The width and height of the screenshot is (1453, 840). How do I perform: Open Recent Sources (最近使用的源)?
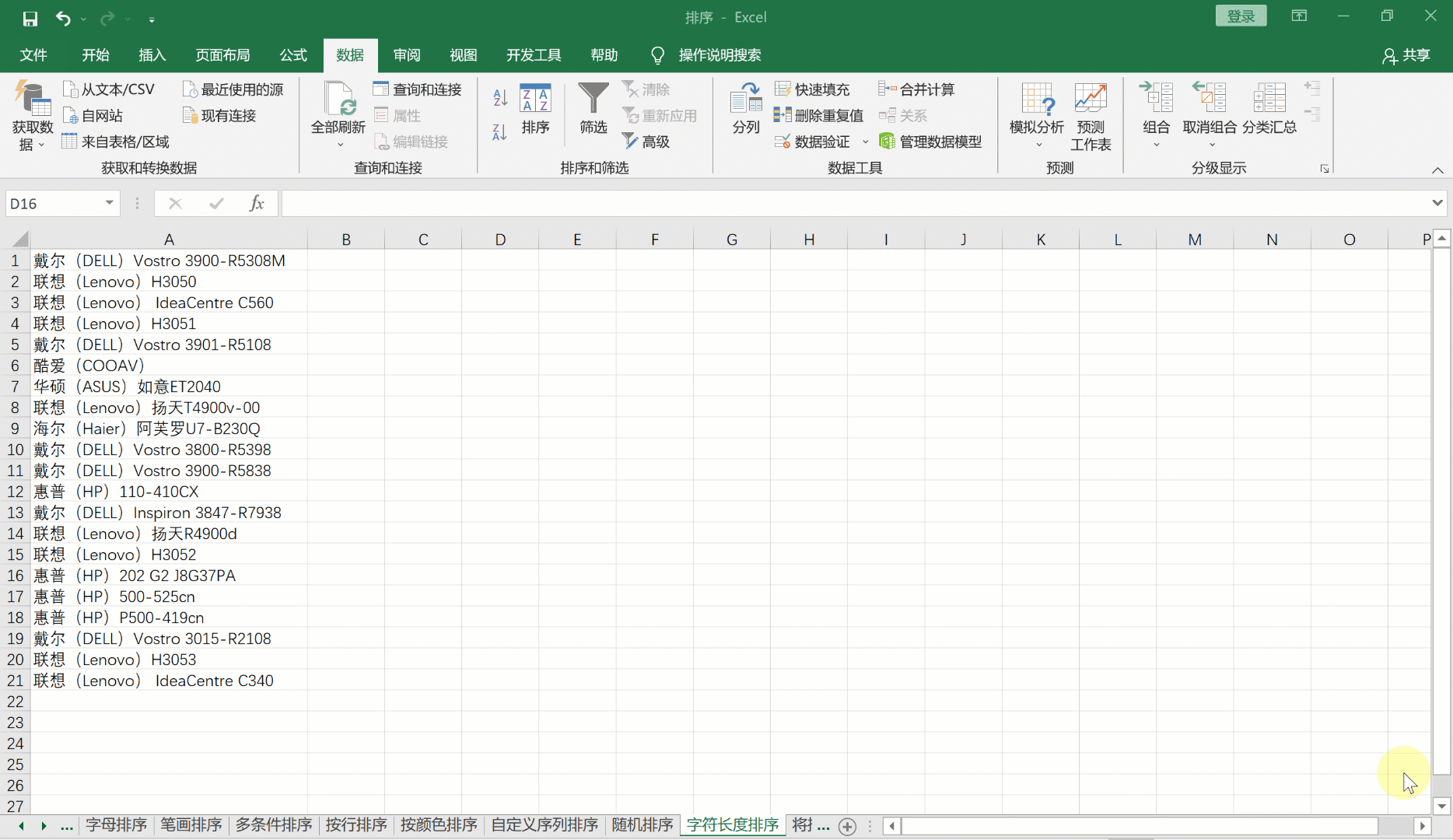coord(233,89)
